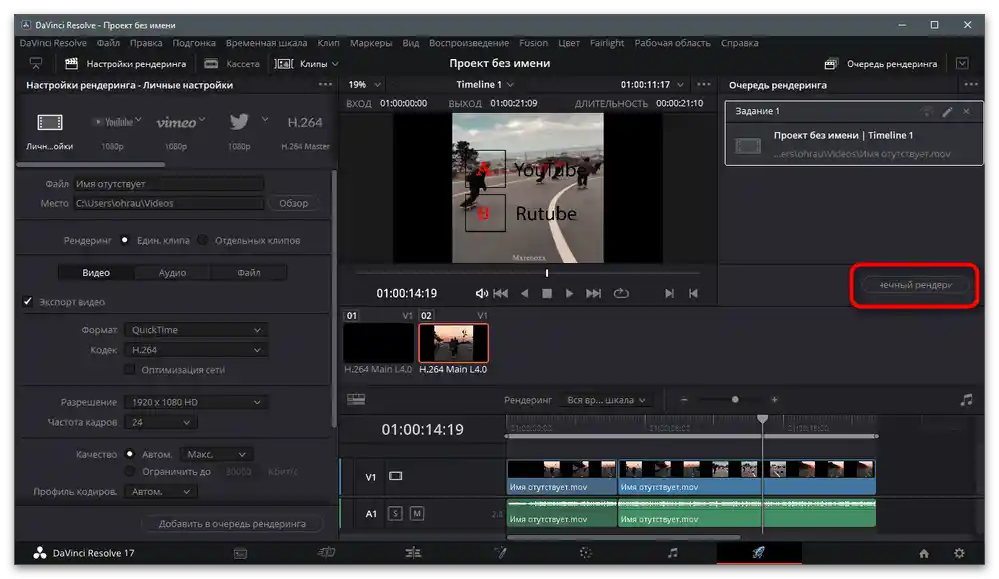
Task: Open the viewer zoom 19% dropdown
Action: coord(364,85)
